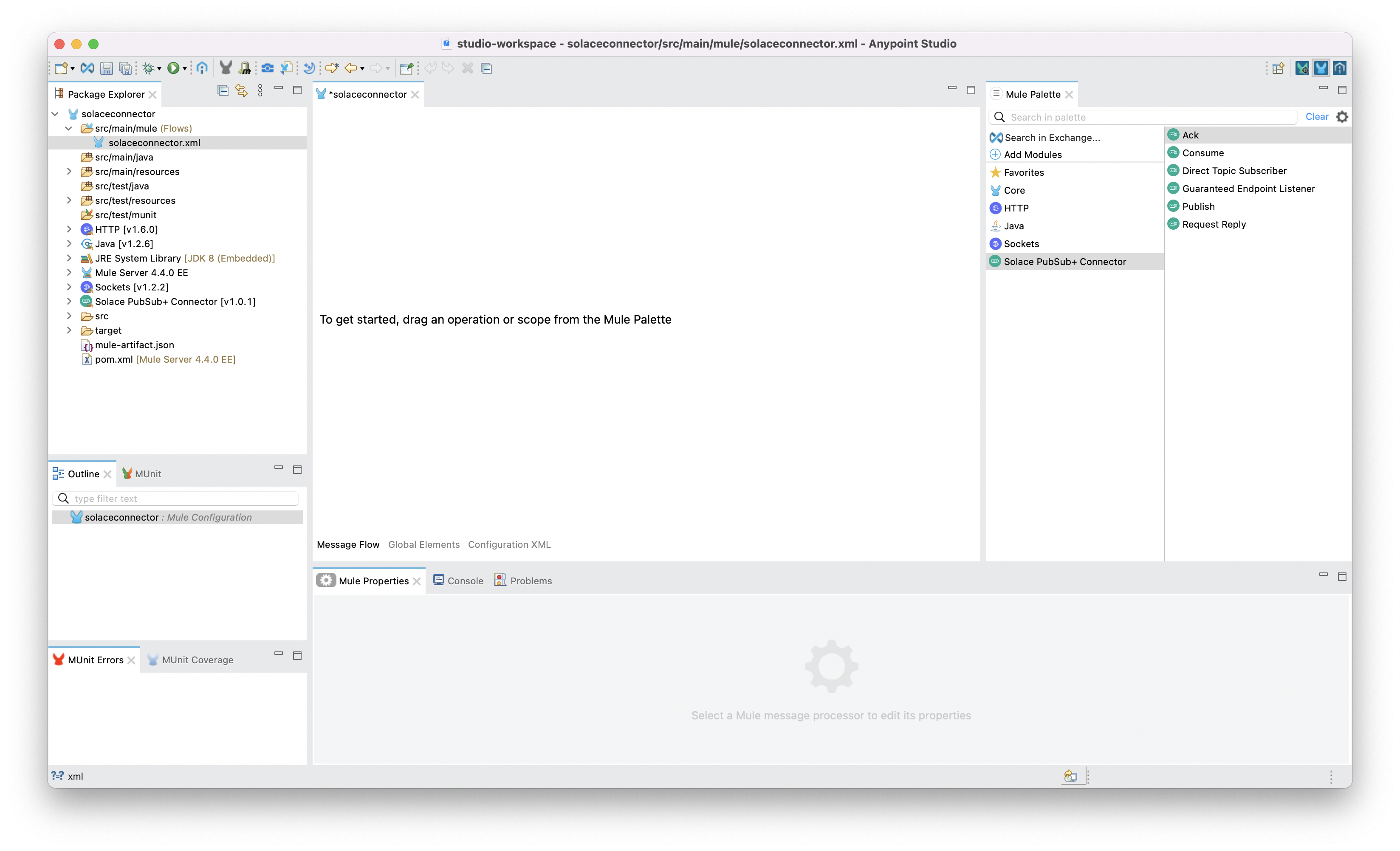The width and height of the screenshot is (1400, 851).
Task: Open Run button dropdown arrow
Action: coord(185,69)
